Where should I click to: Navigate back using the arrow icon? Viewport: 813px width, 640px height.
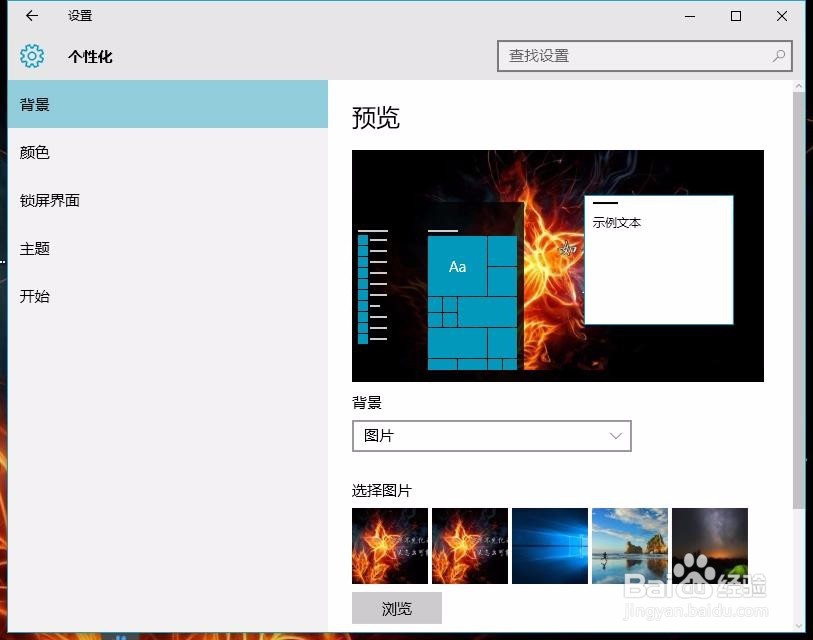[30, 16]
